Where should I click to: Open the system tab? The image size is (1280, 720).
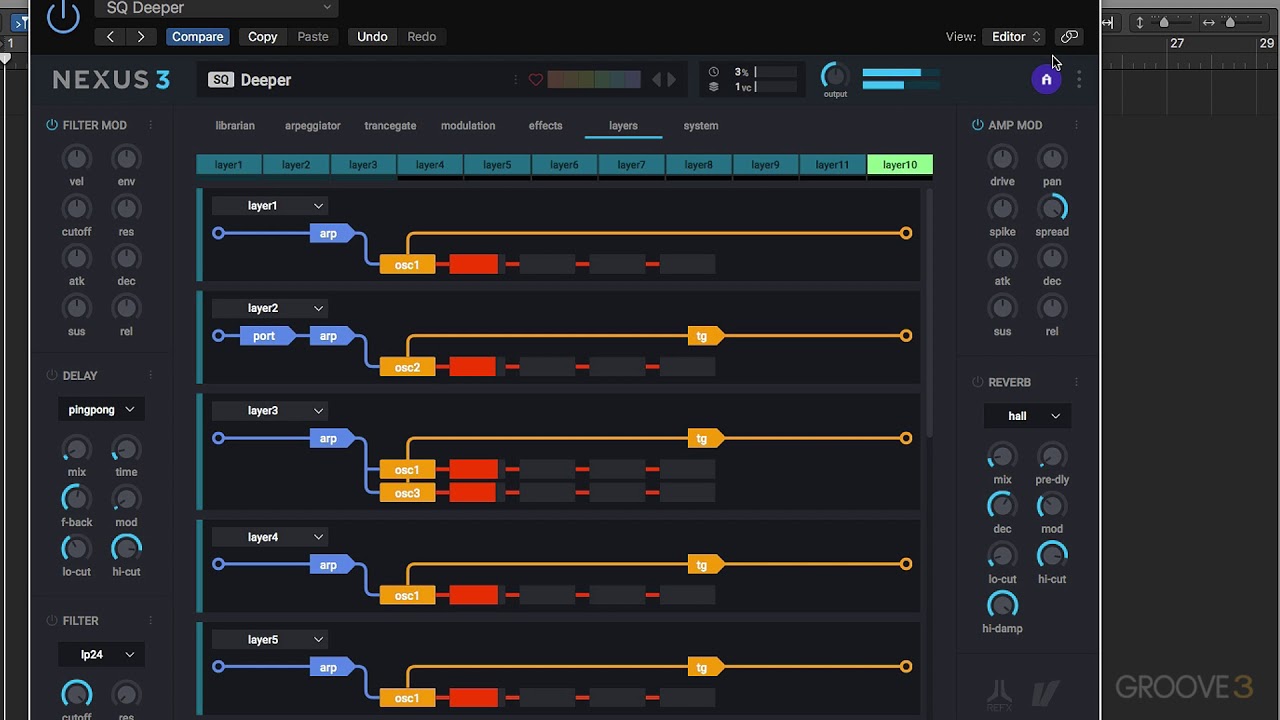pos(701,126)
